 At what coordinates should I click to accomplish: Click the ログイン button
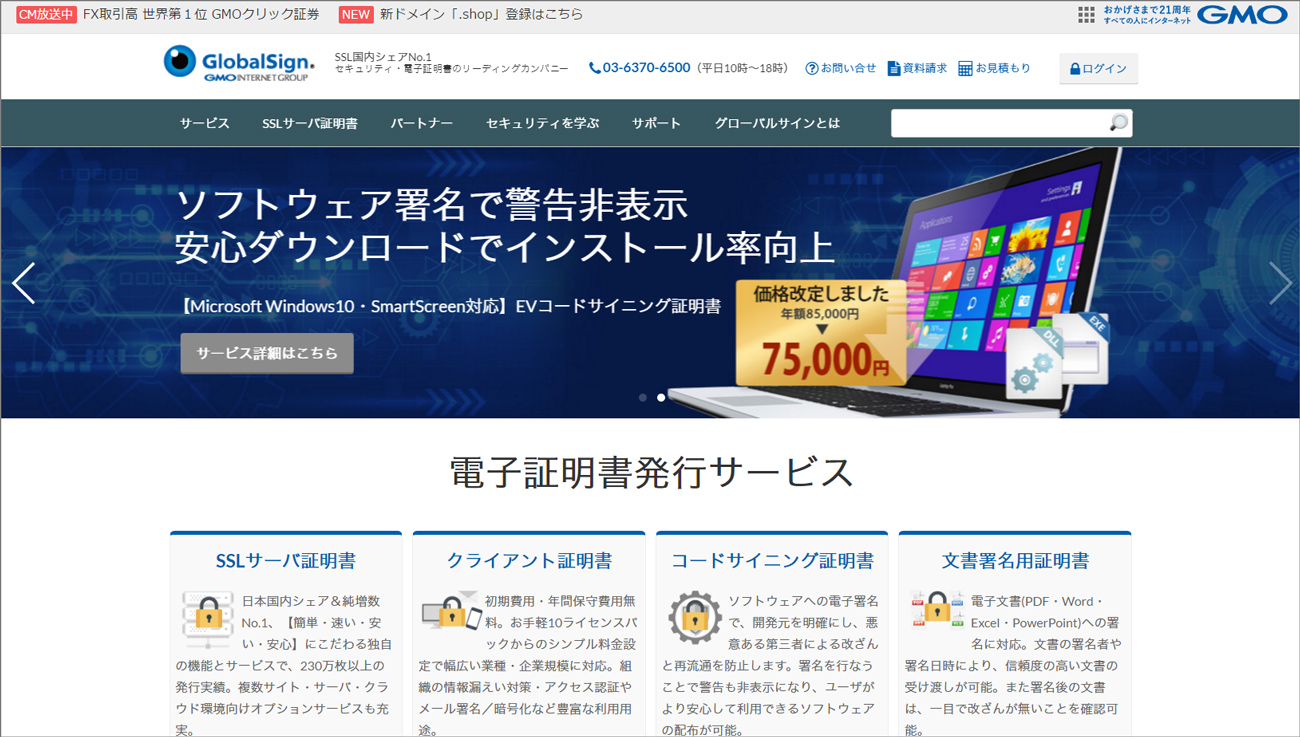click(1098, 69)
